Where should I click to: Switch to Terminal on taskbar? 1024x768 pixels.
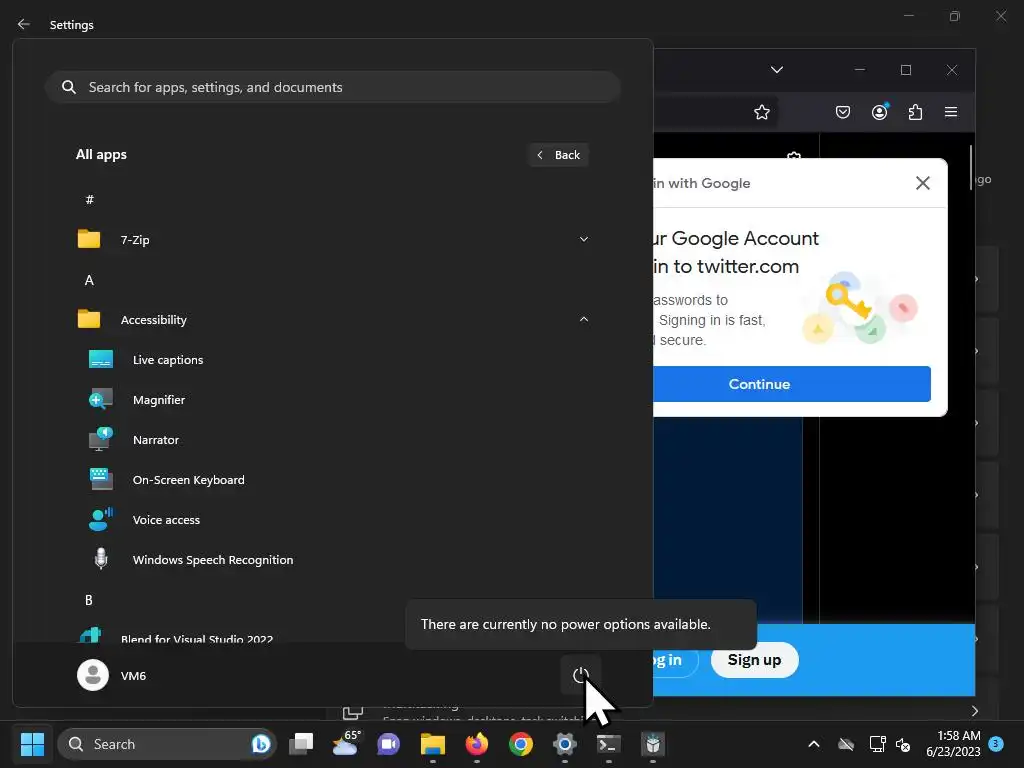tap(609, 744)
